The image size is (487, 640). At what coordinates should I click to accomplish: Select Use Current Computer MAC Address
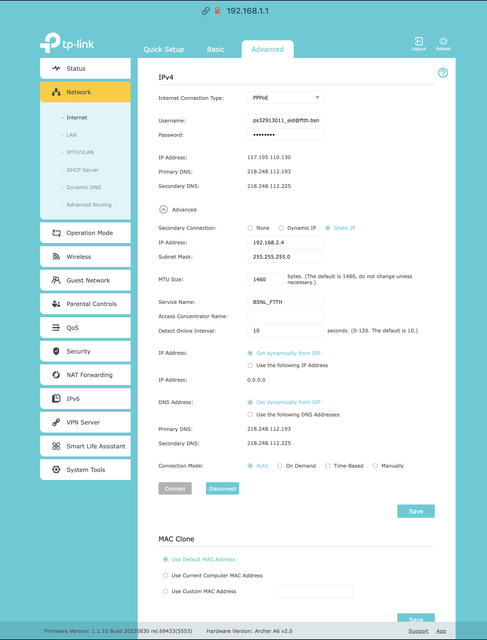click(x=165, y=576)
